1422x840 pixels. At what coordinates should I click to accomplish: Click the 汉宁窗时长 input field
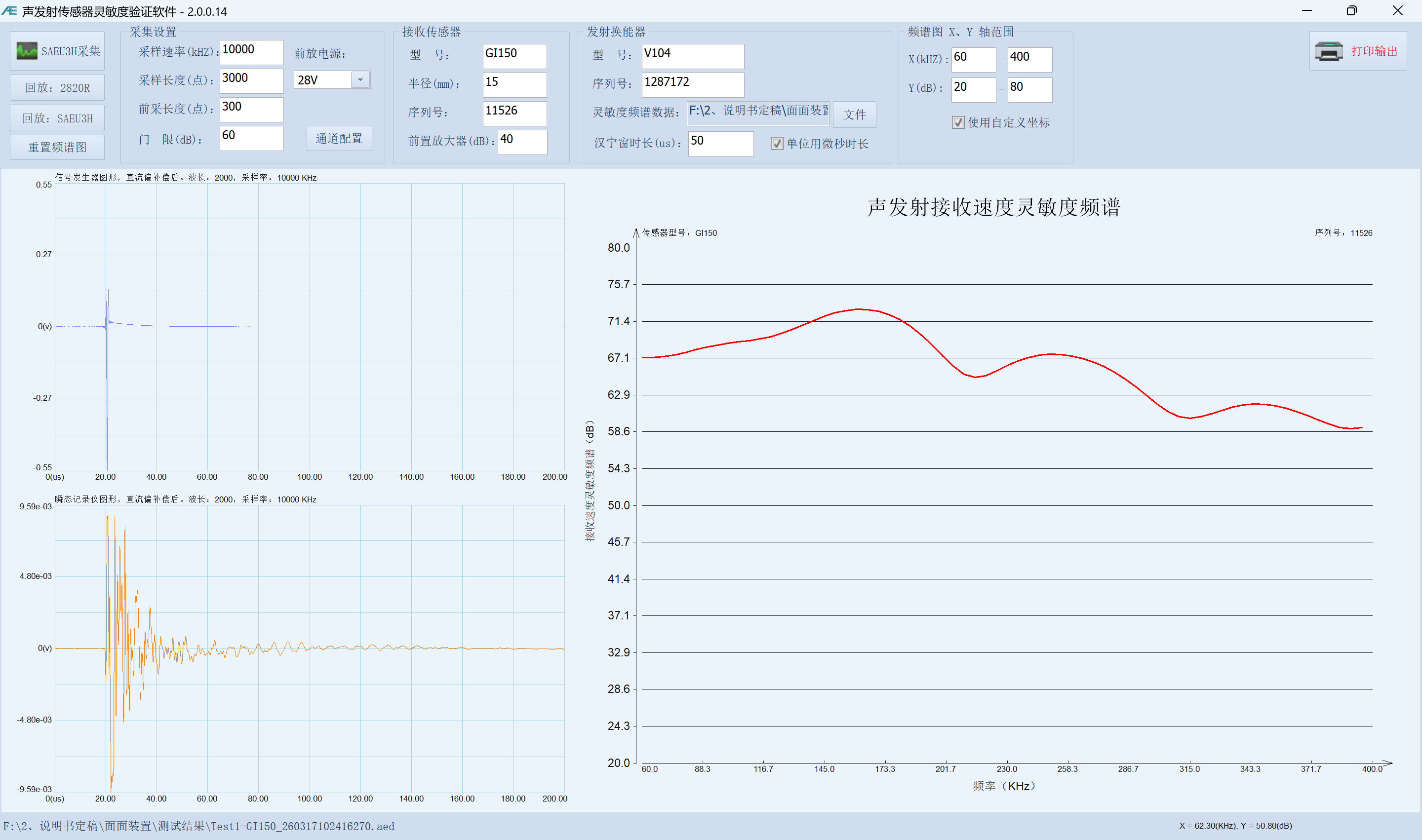point(720,143)
